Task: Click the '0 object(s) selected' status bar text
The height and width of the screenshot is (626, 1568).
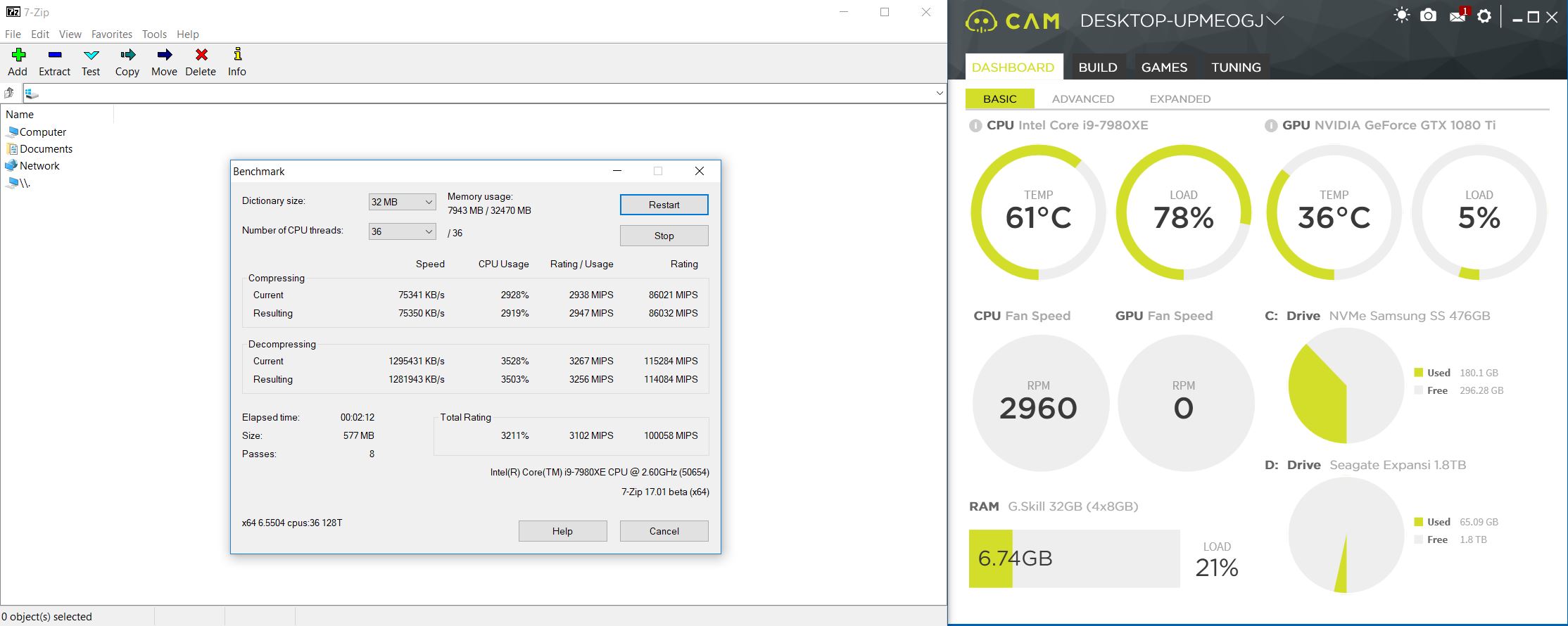Action: [47, 617]
